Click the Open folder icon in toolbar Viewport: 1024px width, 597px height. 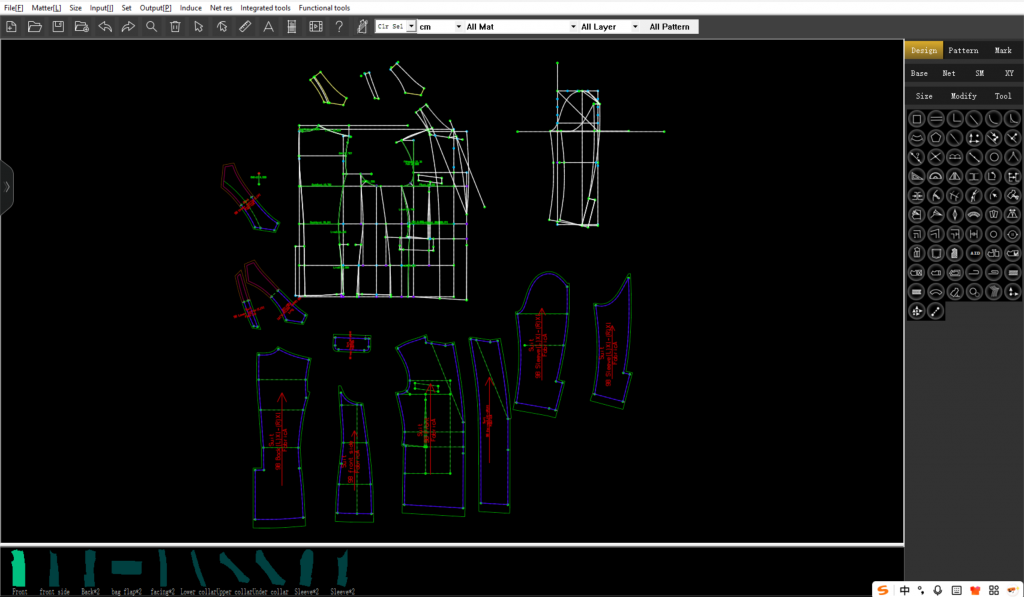point(35,27)
